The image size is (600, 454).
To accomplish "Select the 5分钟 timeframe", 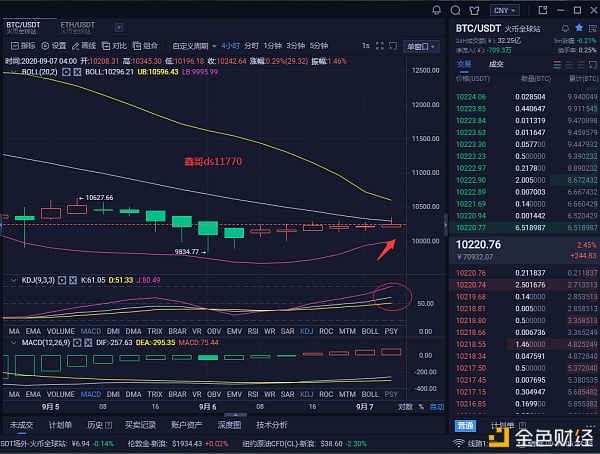I will click(x=319, y=46).
